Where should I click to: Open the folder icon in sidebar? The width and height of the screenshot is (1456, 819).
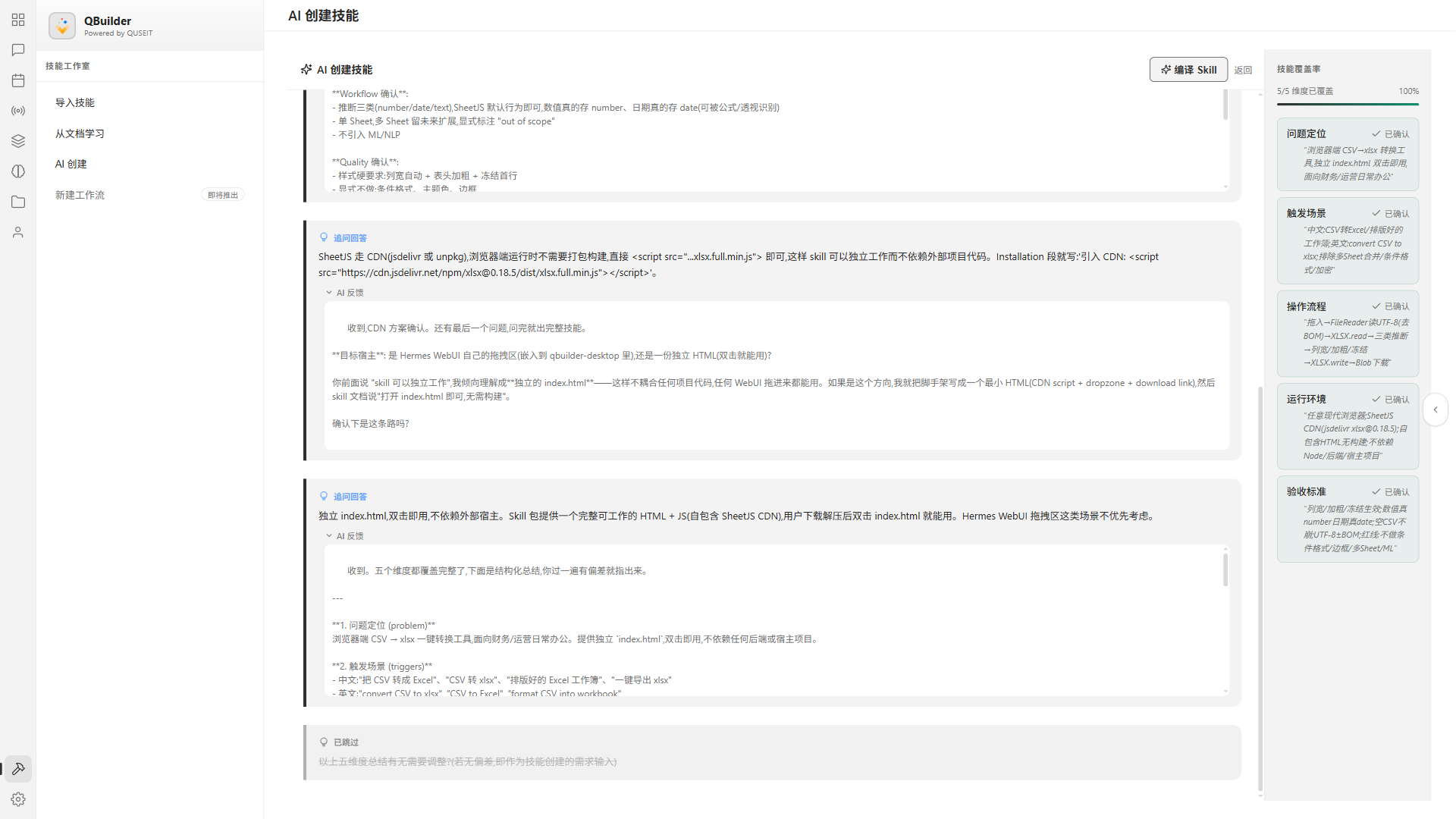point(18,202)
